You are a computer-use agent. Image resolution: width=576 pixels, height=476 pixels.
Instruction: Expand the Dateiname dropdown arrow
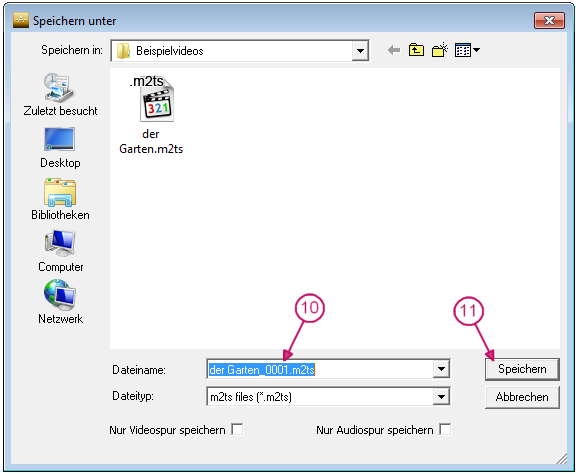(x=441, y=369)
